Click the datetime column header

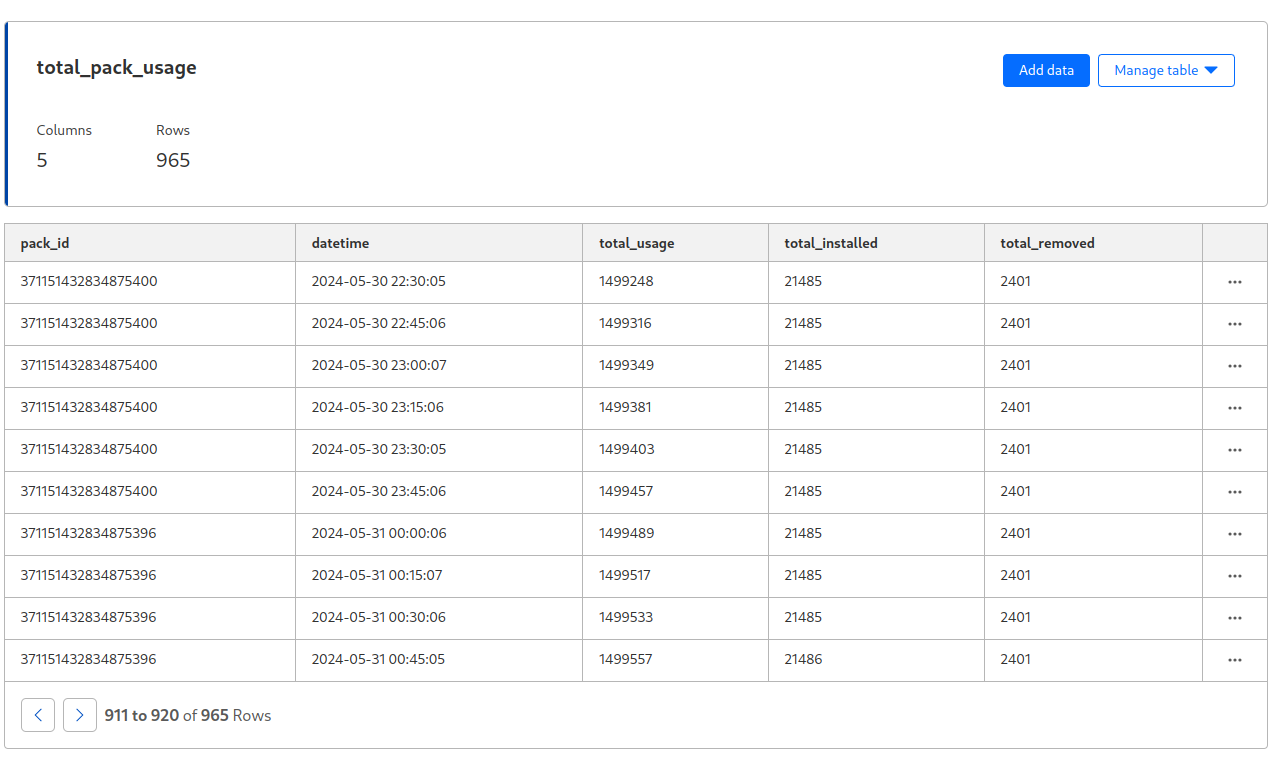point(341,243)
